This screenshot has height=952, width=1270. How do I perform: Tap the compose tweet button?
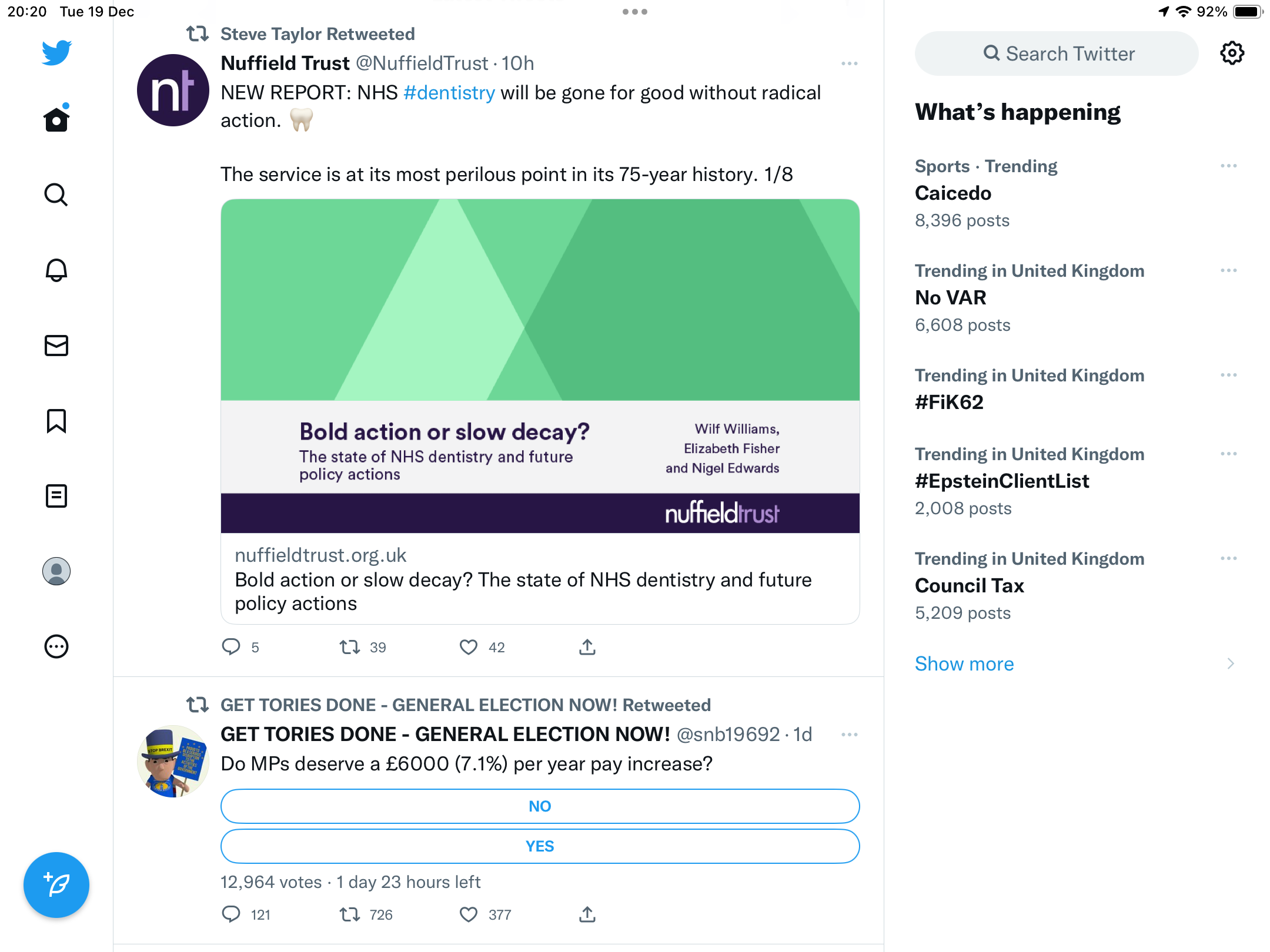tap(56, 884)
